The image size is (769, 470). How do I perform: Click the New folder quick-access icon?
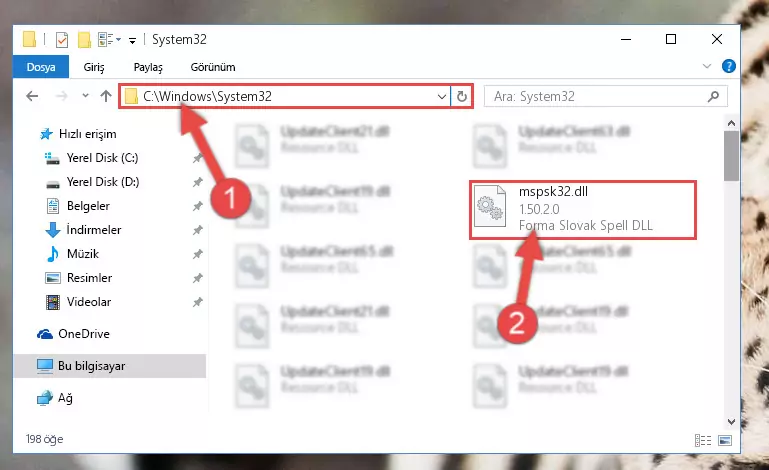click(84, 40)
